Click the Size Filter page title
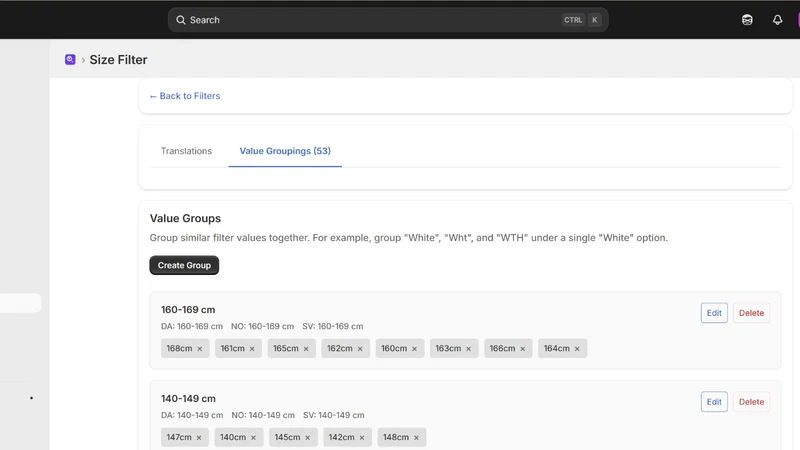800x450 pixels. click(x=118, y=60)
